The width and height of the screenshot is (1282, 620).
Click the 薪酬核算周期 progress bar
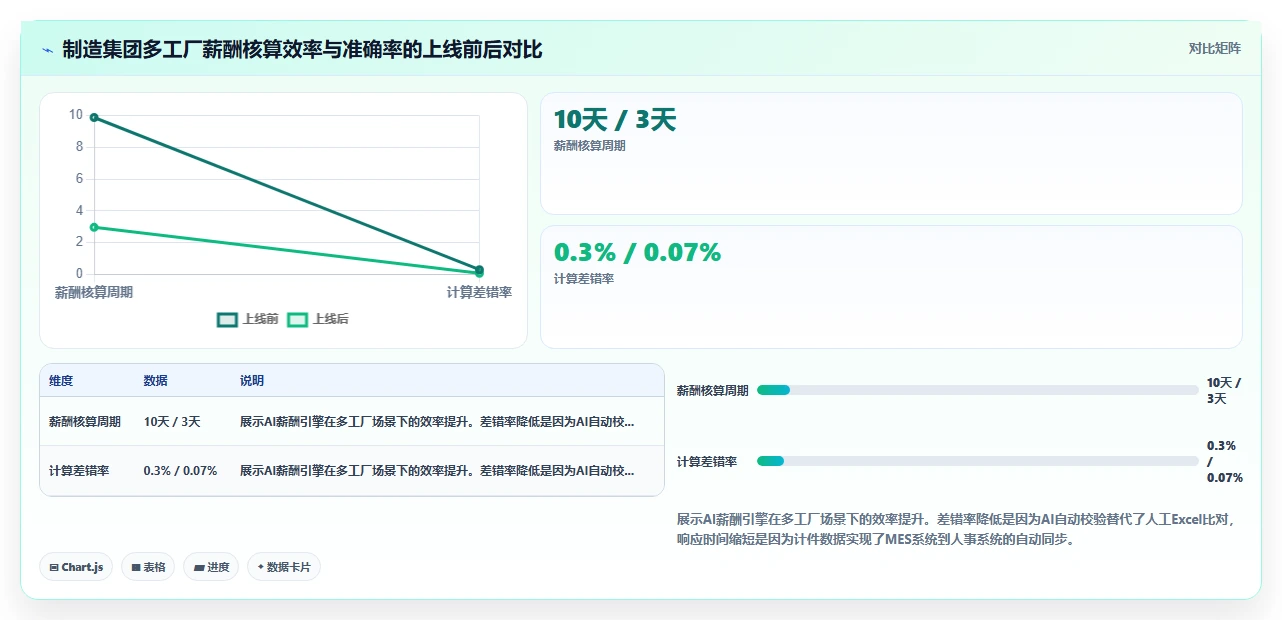(978, 390)
